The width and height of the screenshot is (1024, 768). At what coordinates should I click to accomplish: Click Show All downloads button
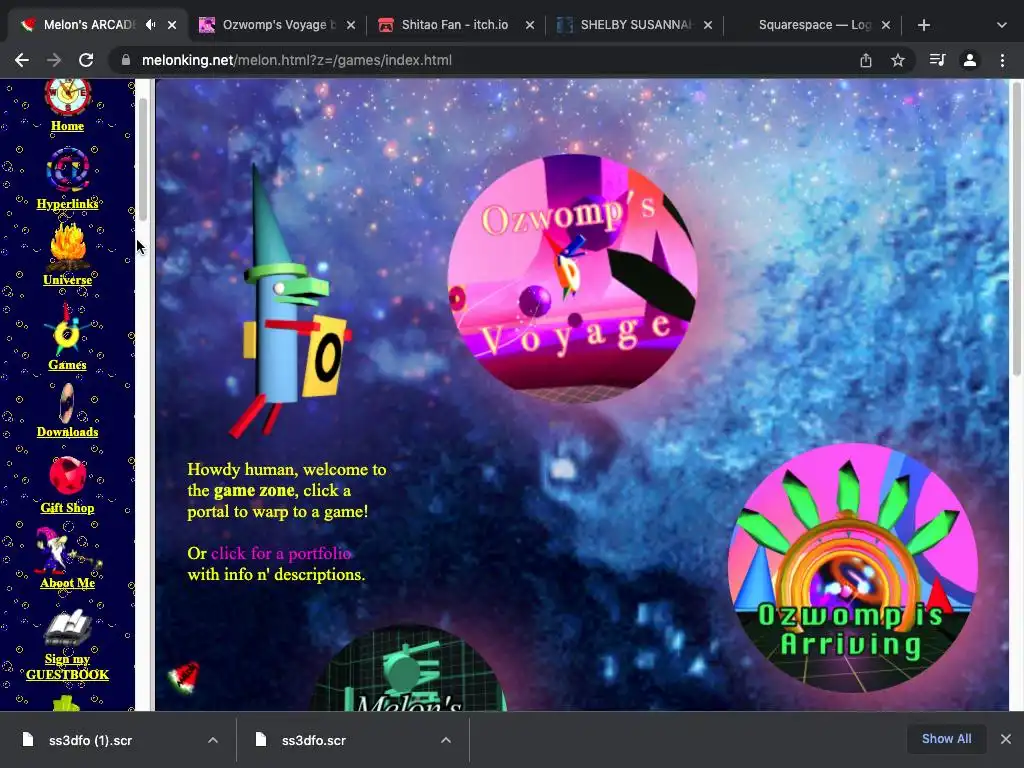[946, 739]
